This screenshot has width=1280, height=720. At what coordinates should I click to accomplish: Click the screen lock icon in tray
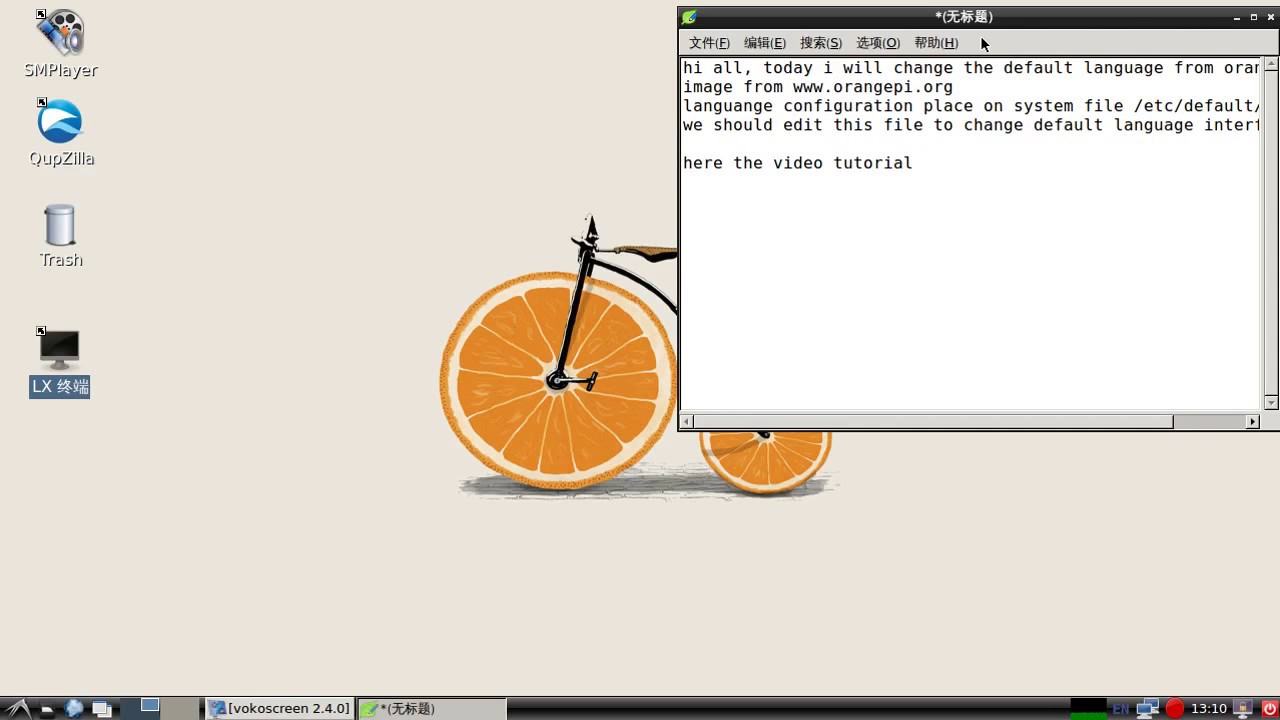click(x=1244, y=709)
